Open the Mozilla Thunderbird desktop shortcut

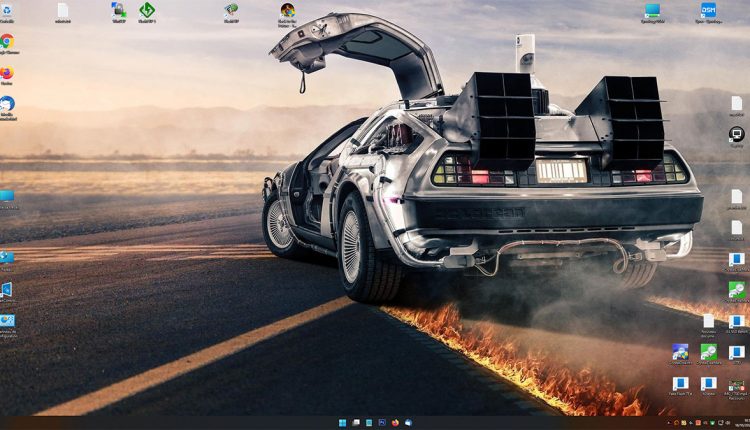tap(7, 104)
